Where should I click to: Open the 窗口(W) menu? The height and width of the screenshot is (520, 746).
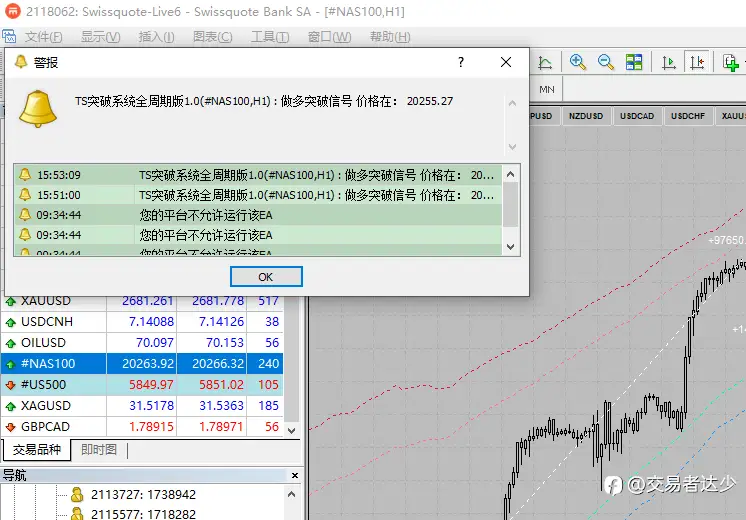click(x=329, y=37)
